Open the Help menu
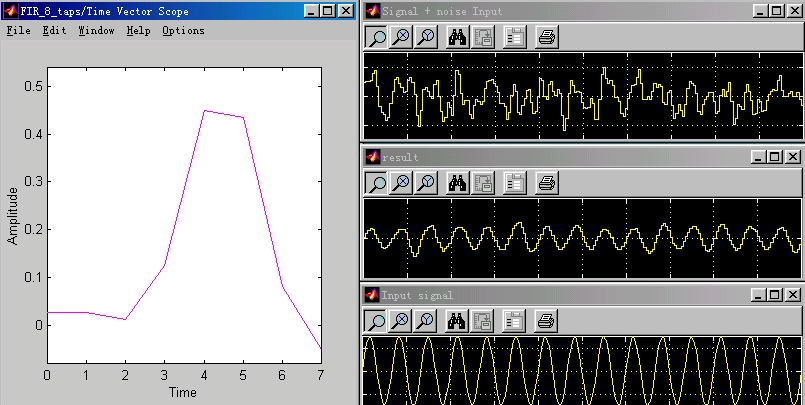Image resolution: width=805 pixels, height=405 pixels. (x=138, y=30)
